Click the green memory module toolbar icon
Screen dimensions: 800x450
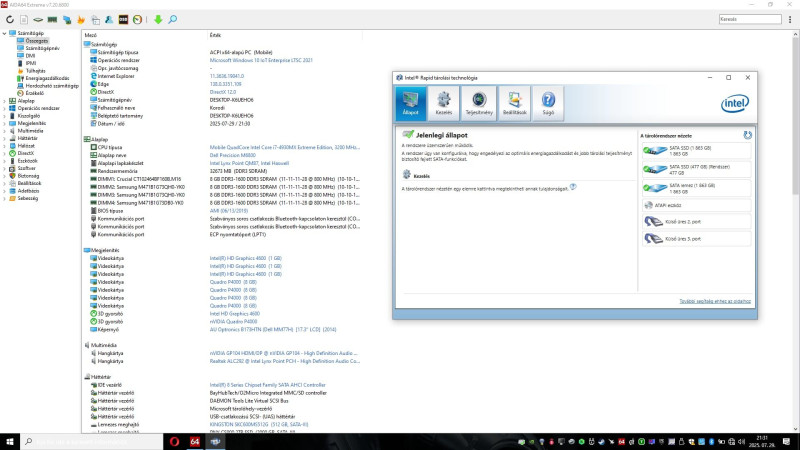[x=52, y=19]
